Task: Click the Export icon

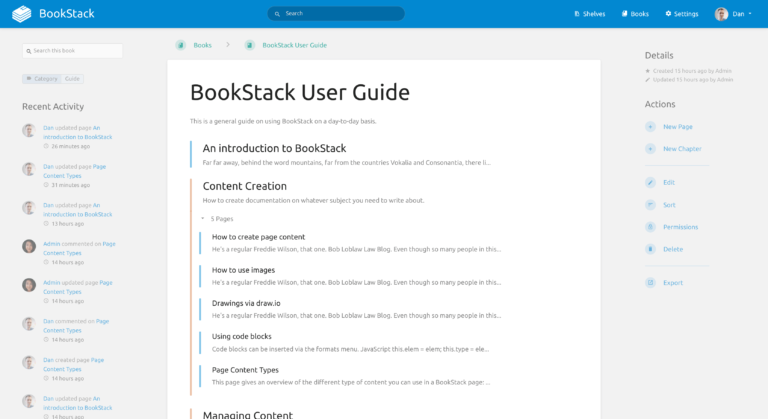Action: point(650,283)
